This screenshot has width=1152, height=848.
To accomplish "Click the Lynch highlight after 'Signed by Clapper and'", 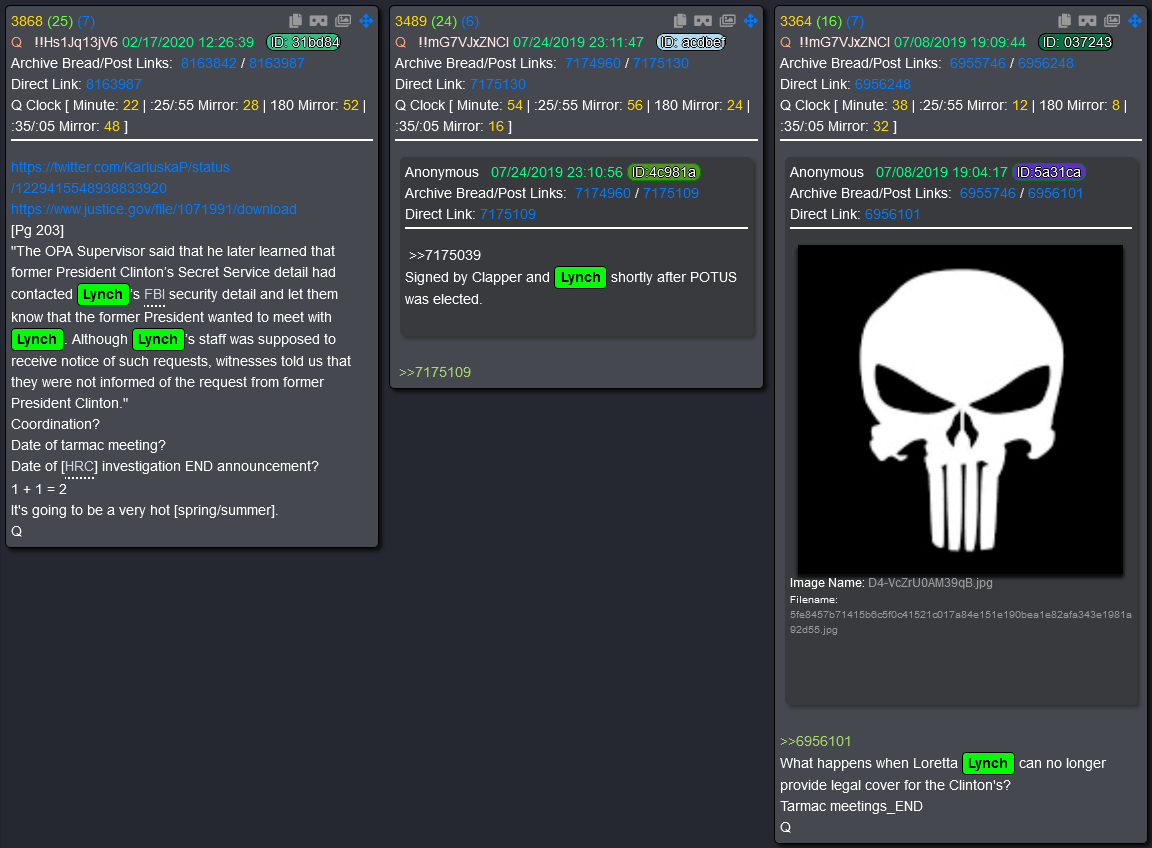I will [x=580, y=278].
